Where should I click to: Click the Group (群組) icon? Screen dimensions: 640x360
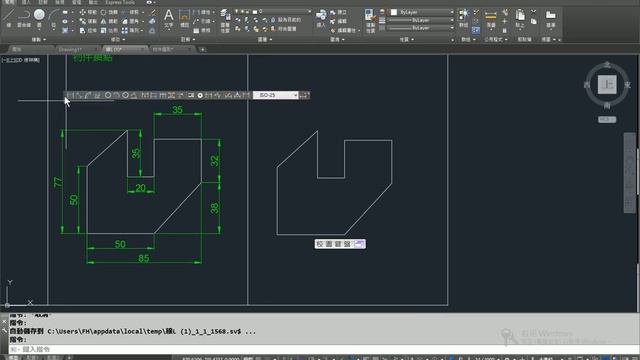tap(463, 18)
